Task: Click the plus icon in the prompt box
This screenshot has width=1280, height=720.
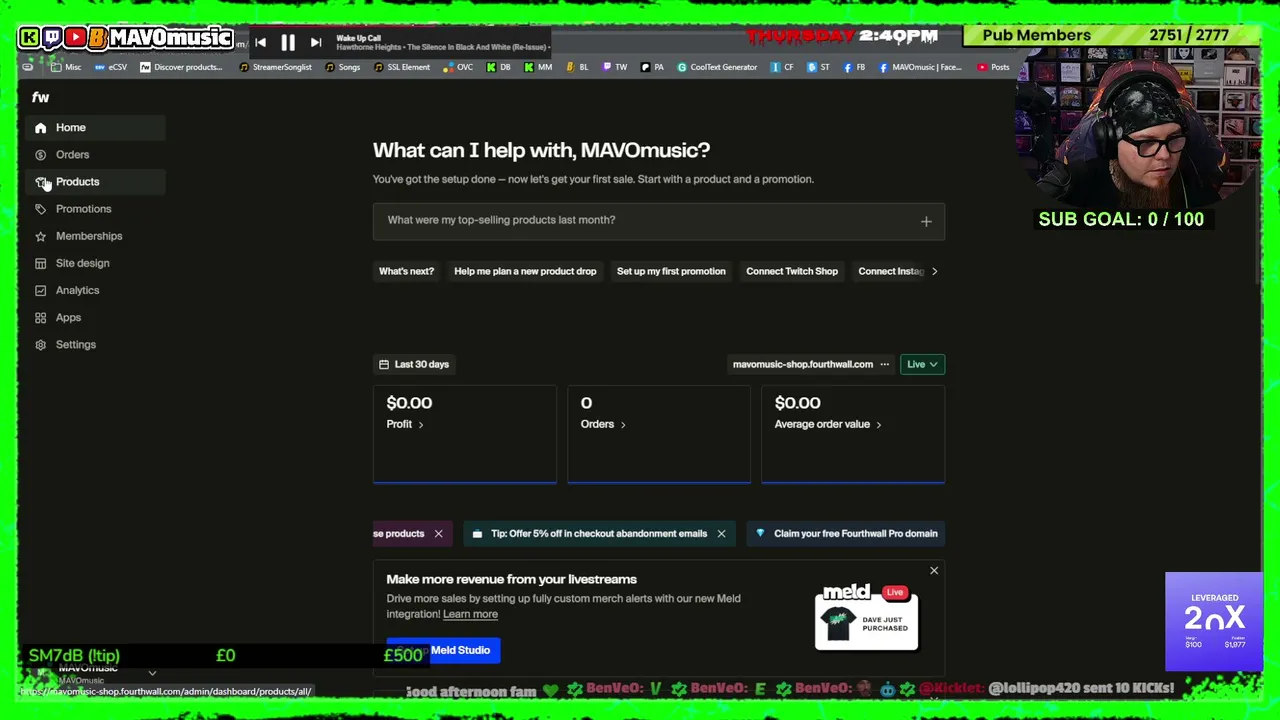Action: point(926,221)
